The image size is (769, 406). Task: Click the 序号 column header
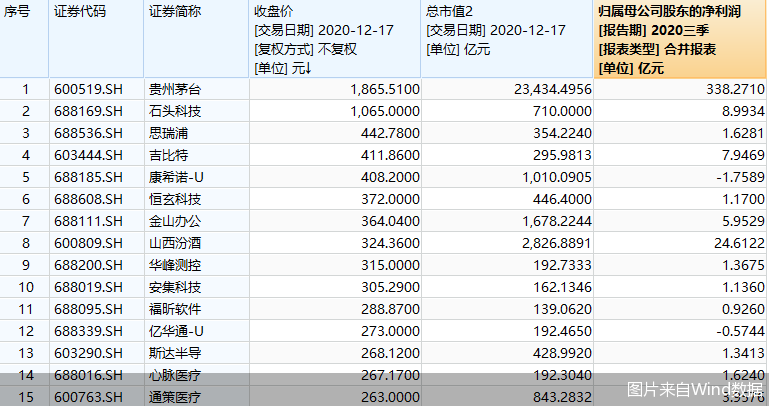17,11
